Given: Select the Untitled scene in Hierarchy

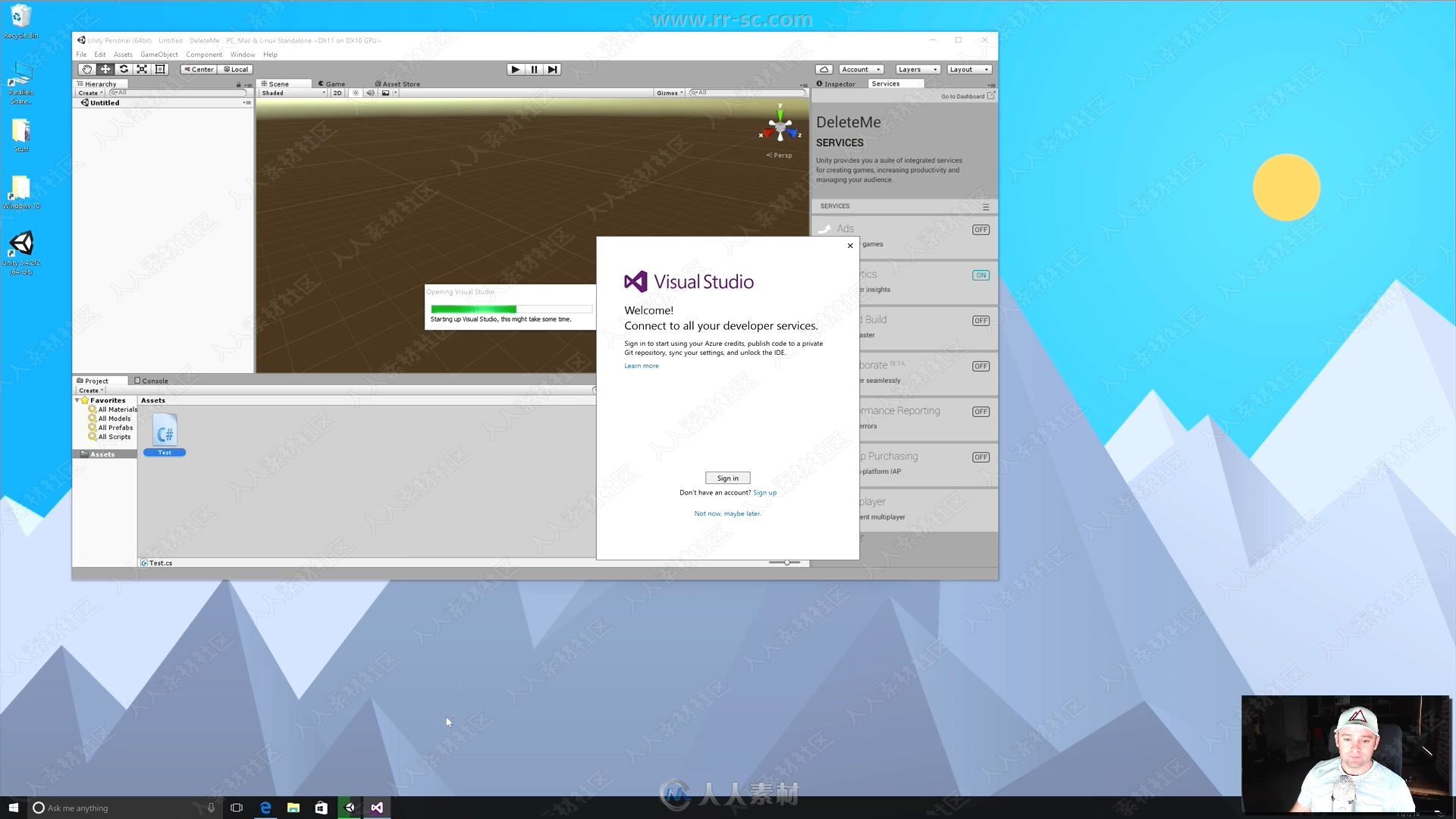Looking at the screenshot, I should pos(105,103).
